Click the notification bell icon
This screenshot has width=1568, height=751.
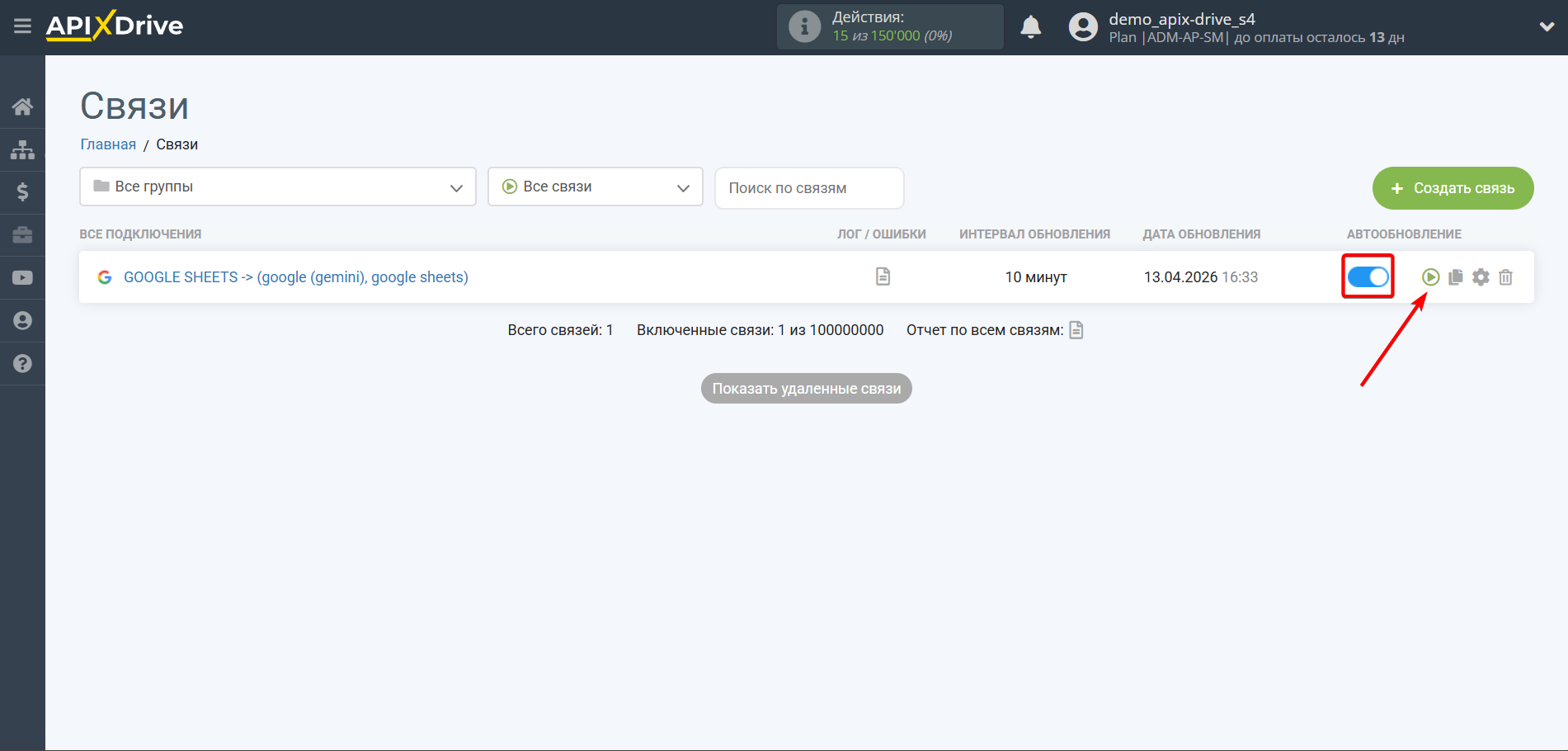(1030, 27)
